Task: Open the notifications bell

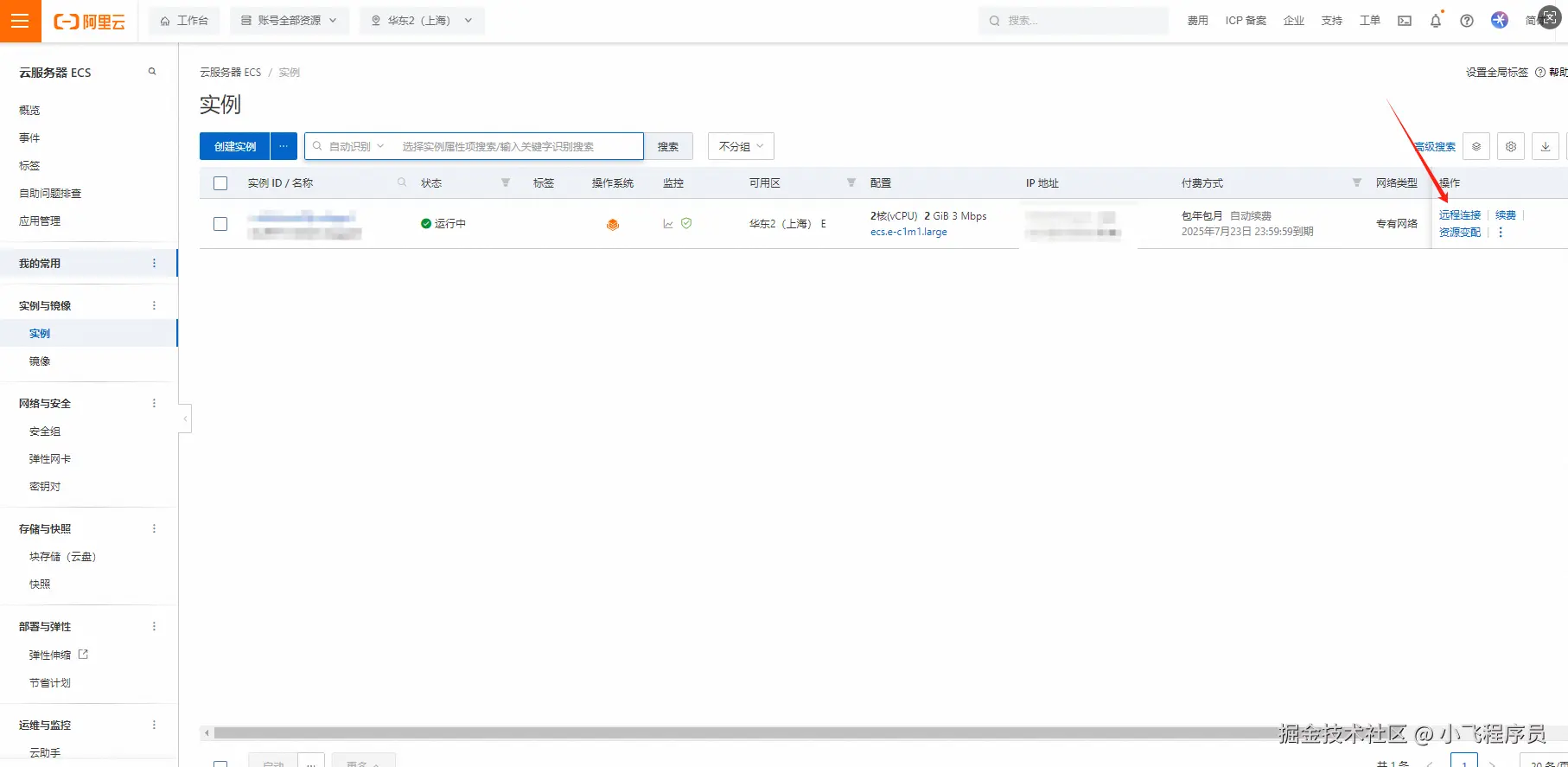Action: click(1436, 21)
